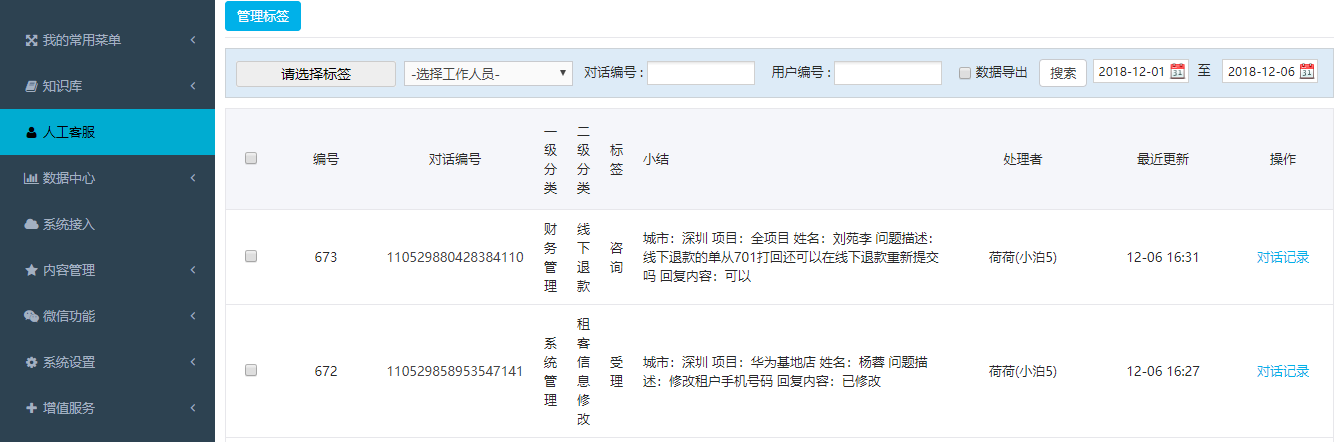
Task: Open the end date calendar icon
Action: (x=1307, y=72)
